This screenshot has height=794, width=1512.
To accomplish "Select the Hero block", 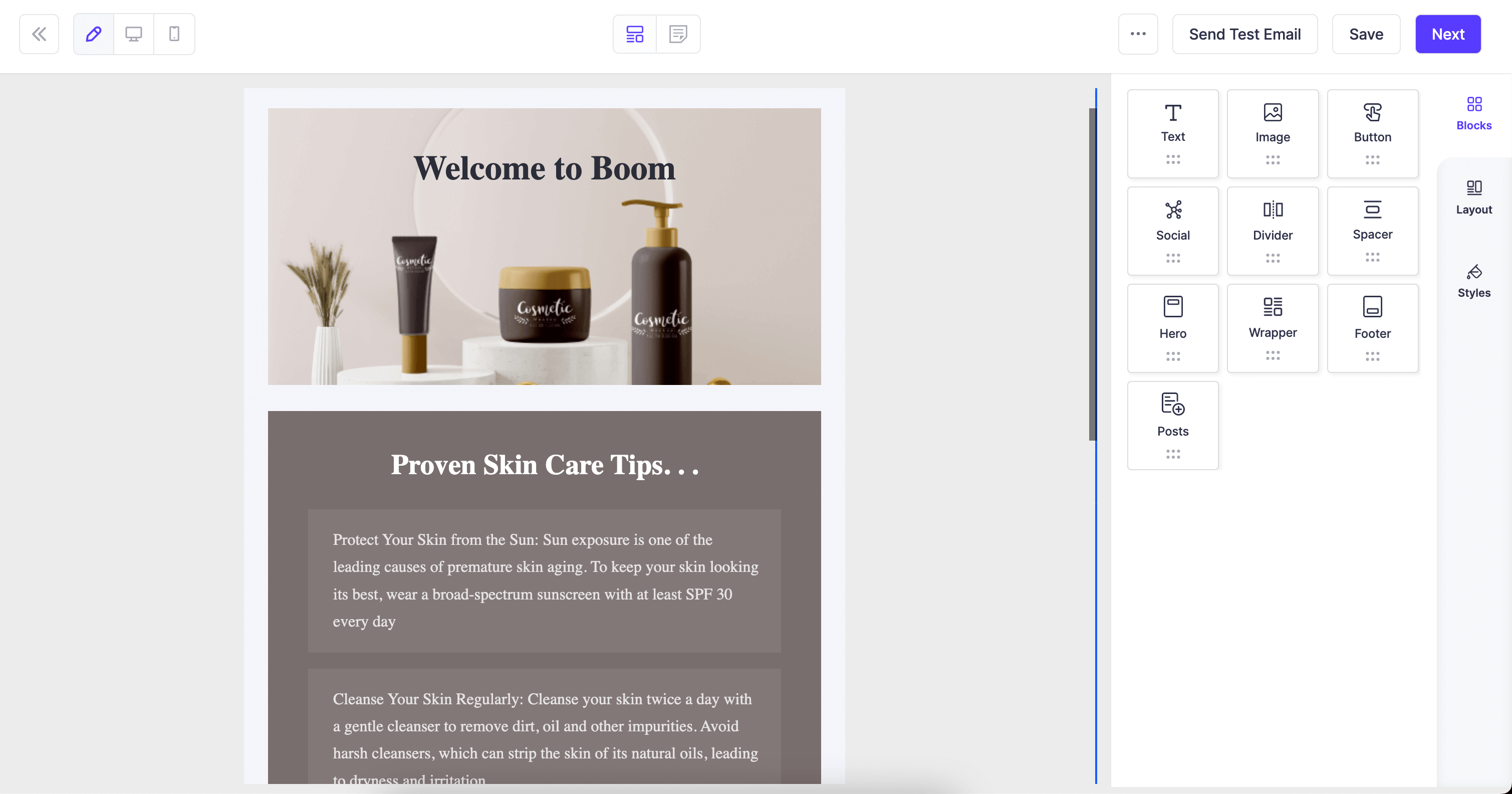I will coord(1173,328).
